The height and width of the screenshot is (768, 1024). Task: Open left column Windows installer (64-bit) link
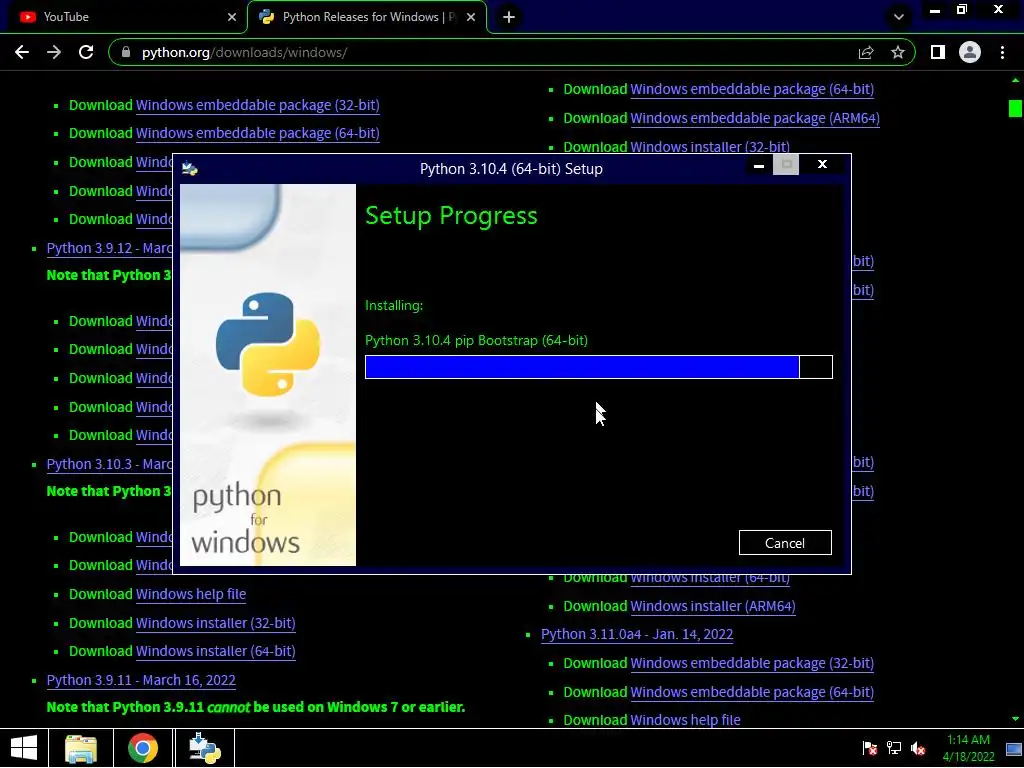pyautogui.click(x=216, y=651)
